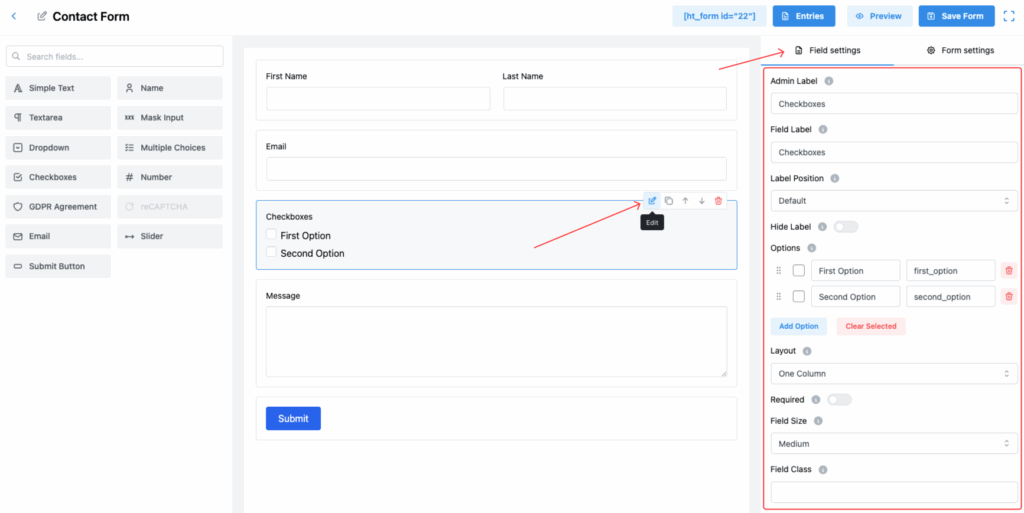This screenshot has height=513, width=1024.
Task: Click Label Position info icon
Action: 835,178
